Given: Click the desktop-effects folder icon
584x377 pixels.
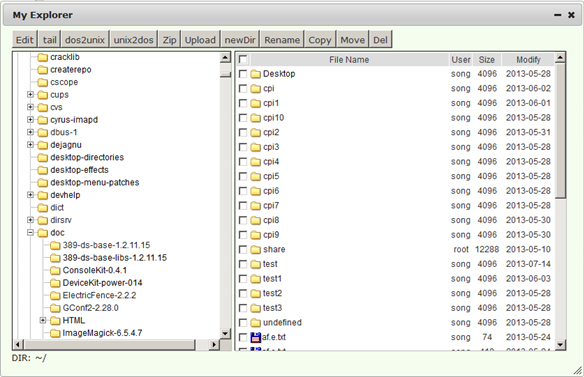Looking at the screenshot, I should [x=43, y=170].
